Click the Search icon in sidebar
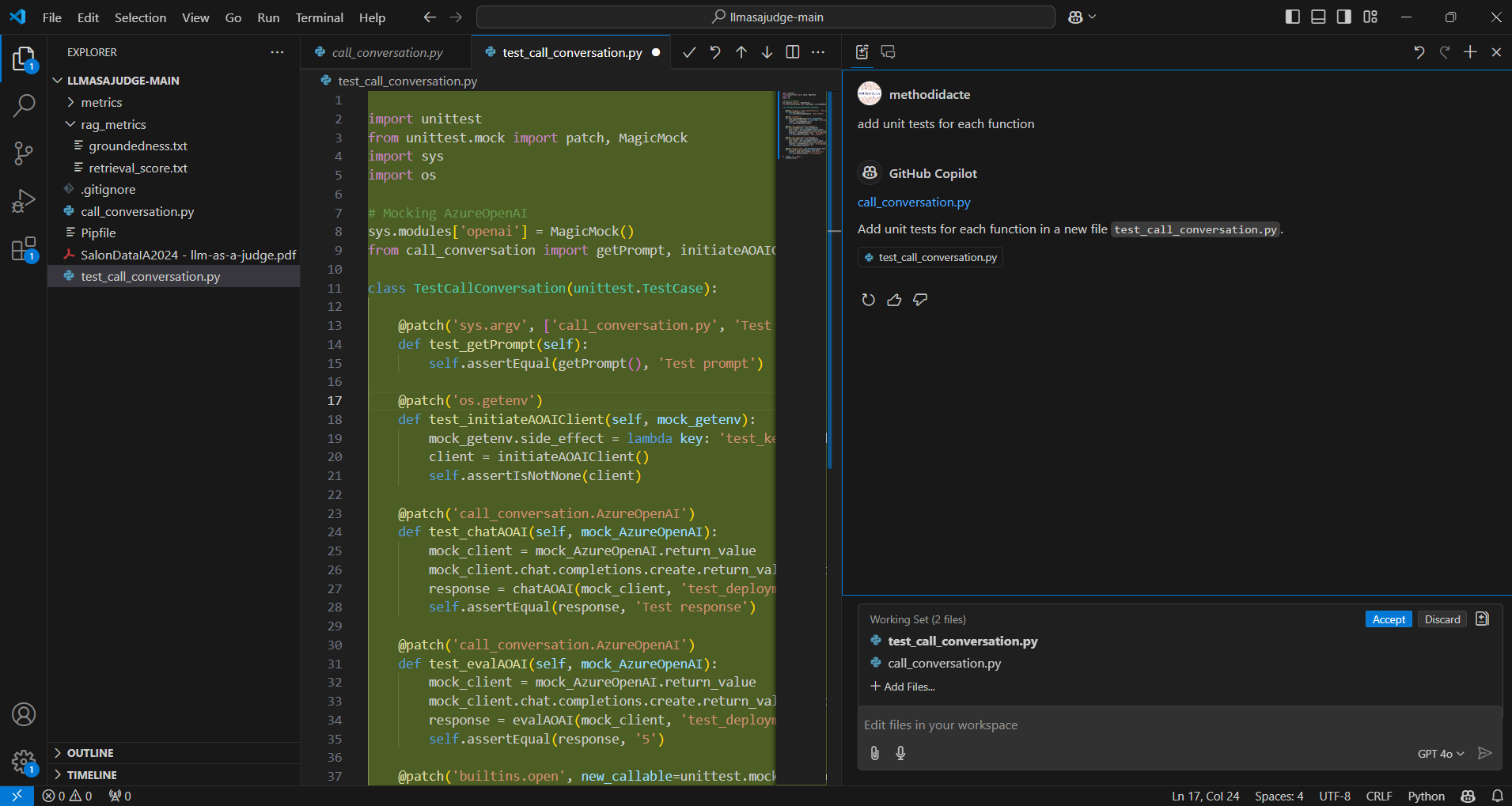The height and width of the screenshot is (806, 1512). coord(24,105)
